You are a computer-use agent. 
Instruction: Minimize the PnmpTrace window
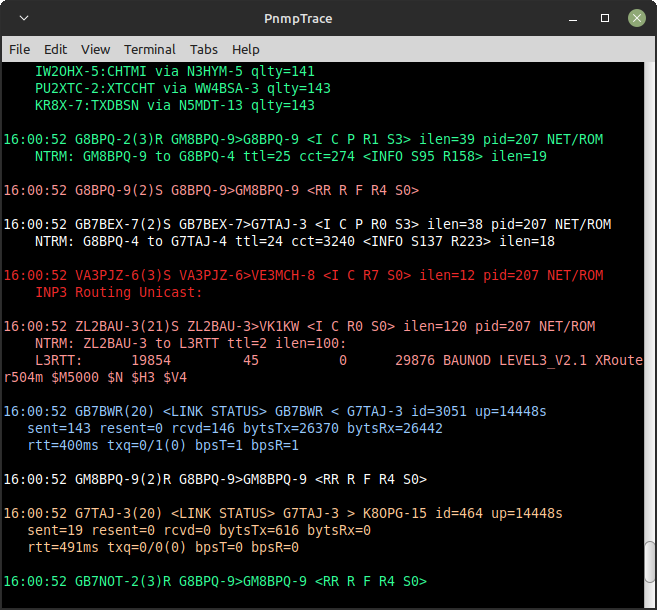[x=576, y=18]
